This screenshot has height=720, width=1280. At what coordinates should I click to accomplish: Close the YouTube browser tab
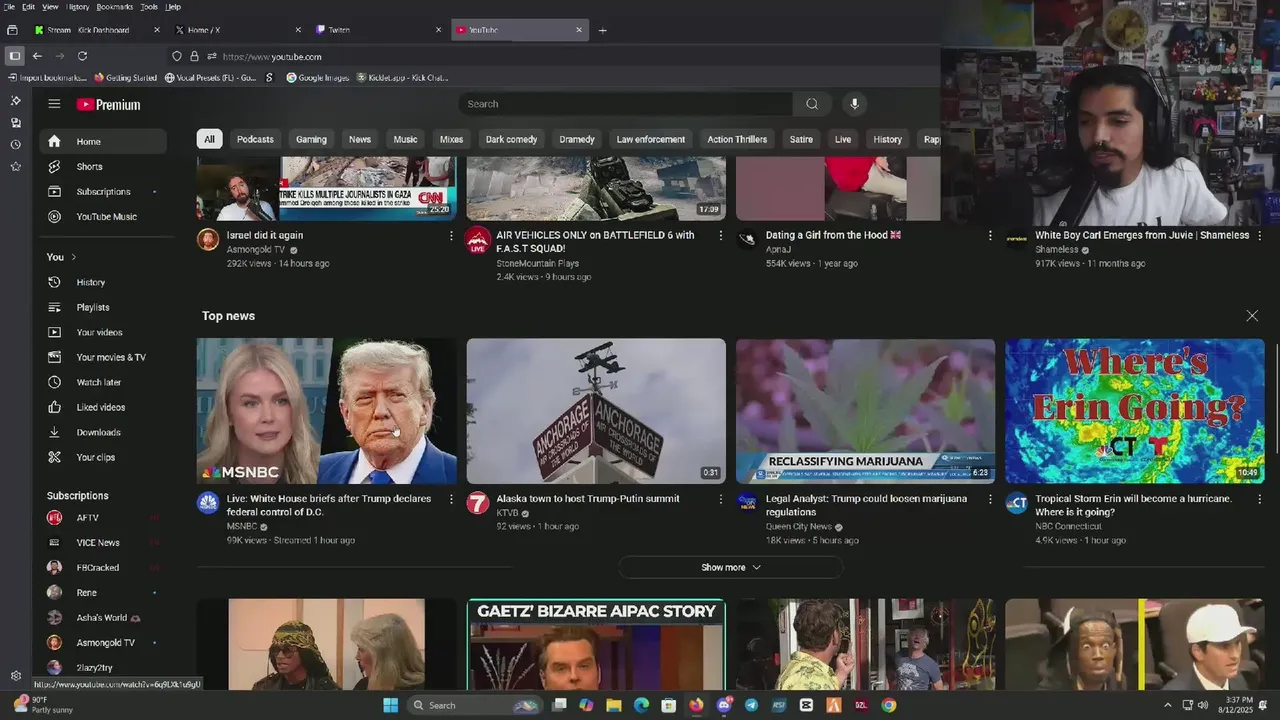click(x=578, y=30)
